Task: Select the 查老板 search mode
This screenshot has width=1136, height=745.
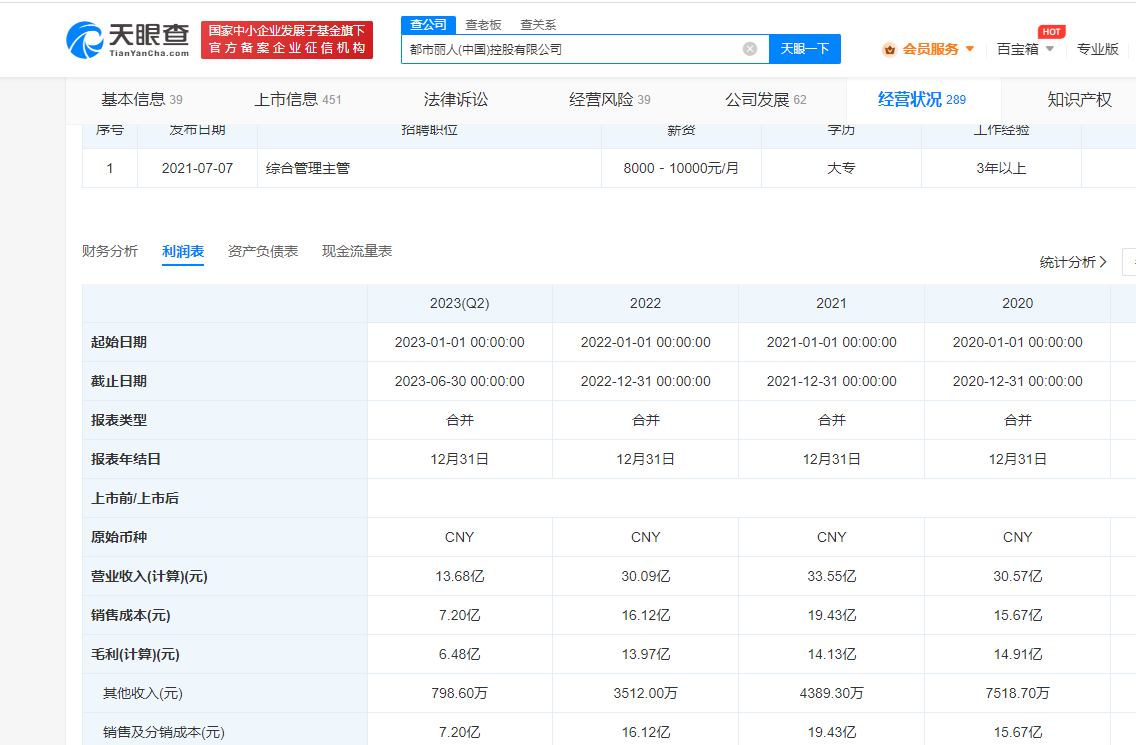Action: tap(483, 25)
